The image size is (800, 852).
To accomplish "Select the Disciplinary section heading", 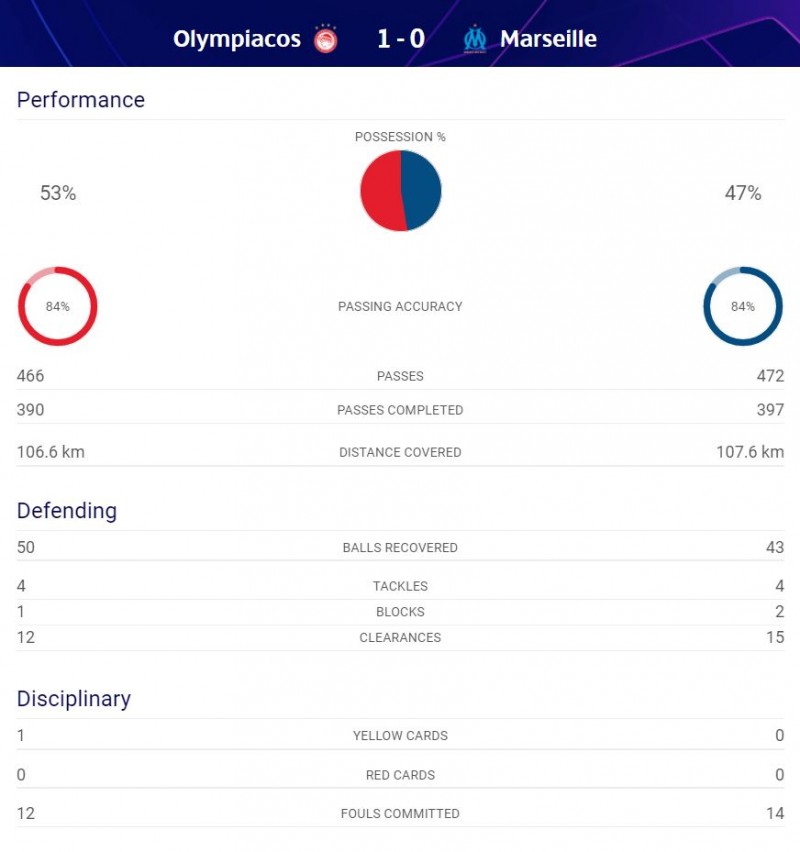I will coord(74,699).
